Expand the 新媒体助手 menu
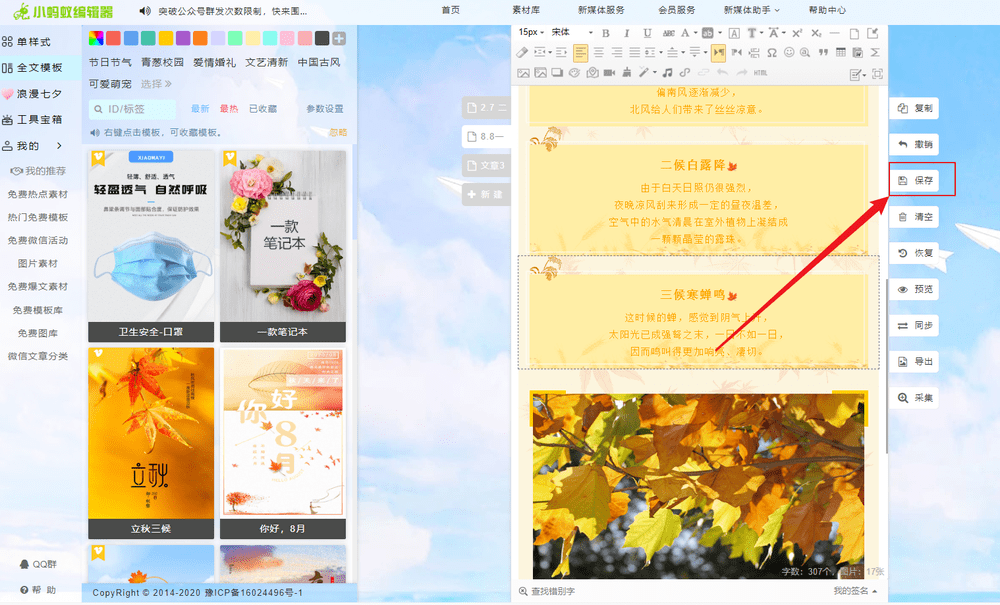Image resolution: width=1000 pixels, height=605 pixels. point(751,10)
